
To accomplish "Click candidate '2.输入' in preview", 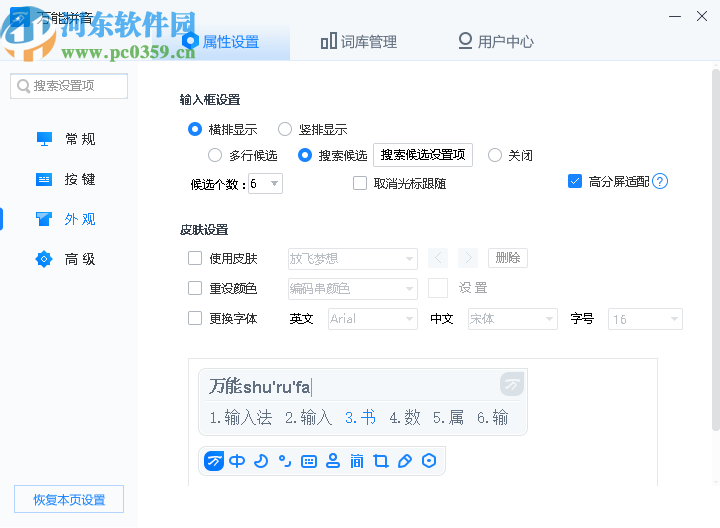I will tap(309, 418).
